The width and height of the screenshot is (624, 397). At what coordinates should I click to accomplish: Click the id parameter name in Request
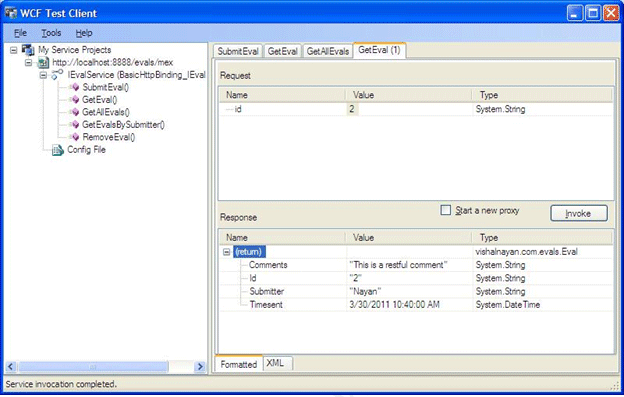point(238,109)
